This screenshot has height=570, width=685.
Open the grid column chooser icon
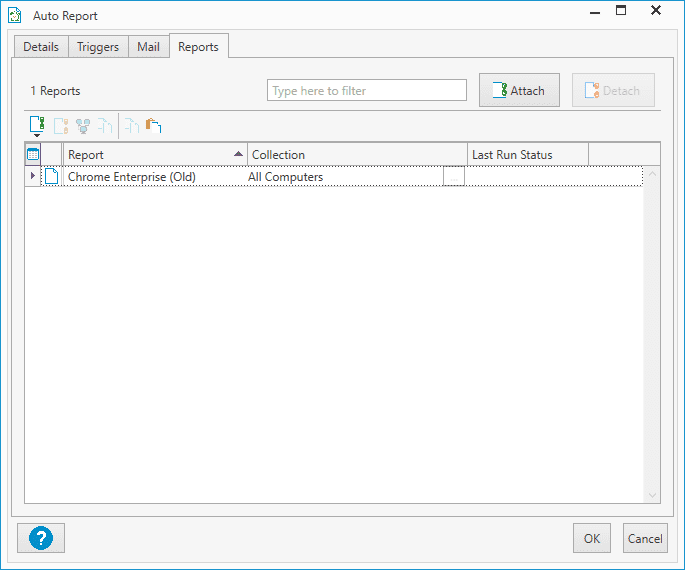(33, 155)
